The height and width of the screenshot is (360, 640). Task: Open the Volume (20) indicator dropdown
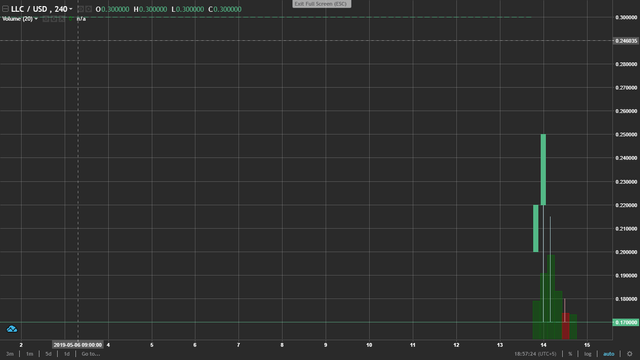click(36, 19)
